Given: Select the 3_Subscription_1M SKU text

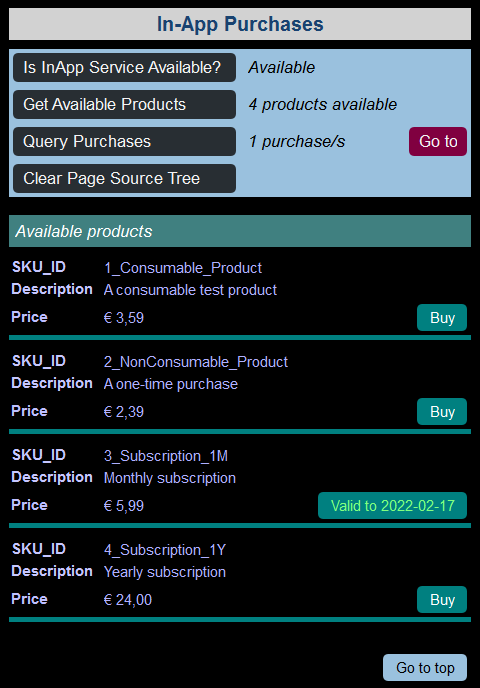Looking at the screenshot, I should pos(166,456).
